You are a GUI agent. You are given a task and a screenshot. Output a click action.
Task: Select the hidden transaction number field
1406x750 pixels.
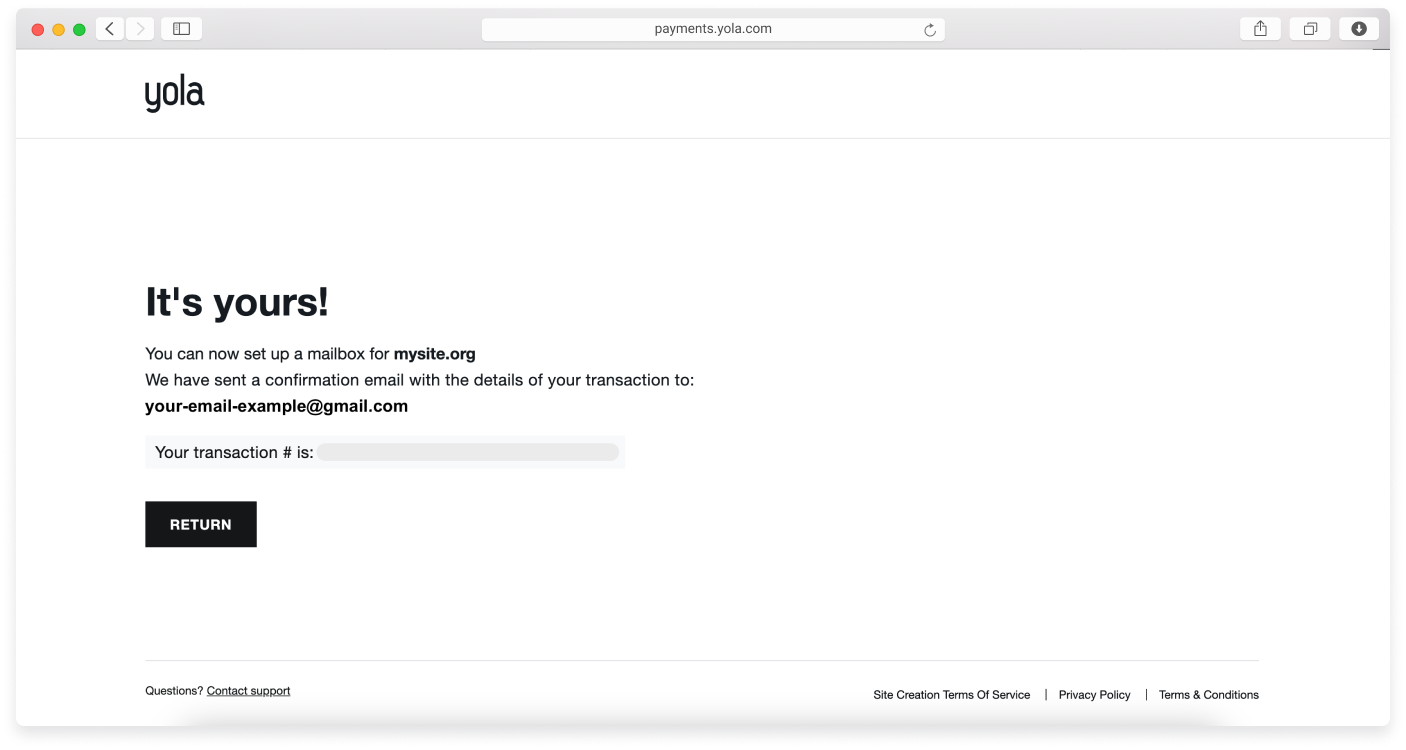pyautogui.click(x=470, y=452)
